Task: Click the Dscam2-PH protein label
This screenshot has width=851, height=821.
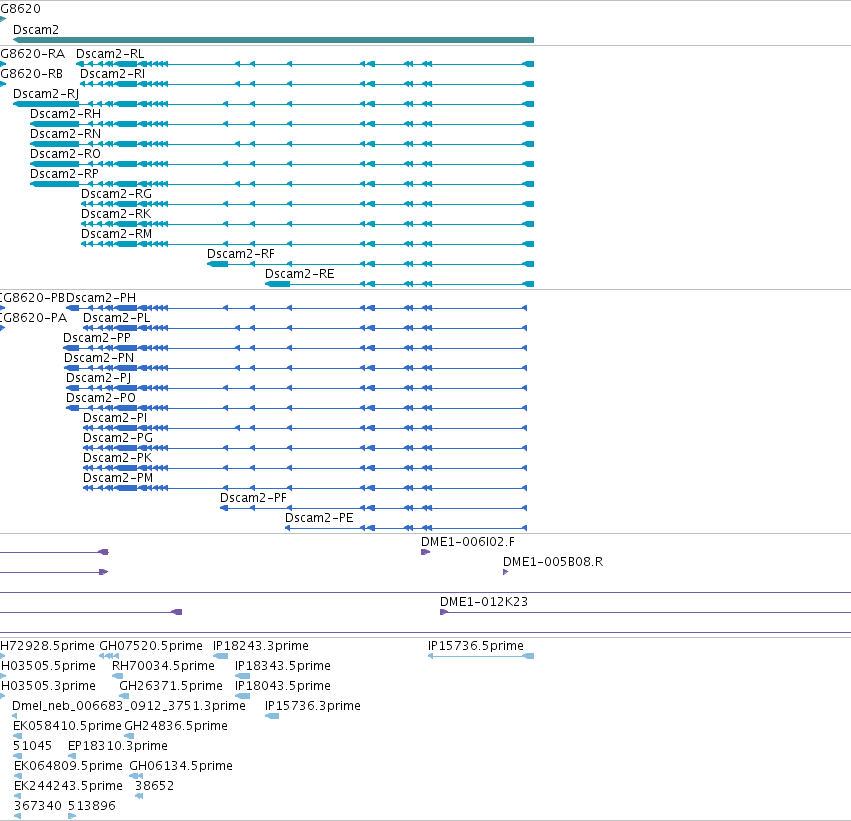Action: [101, 298]
